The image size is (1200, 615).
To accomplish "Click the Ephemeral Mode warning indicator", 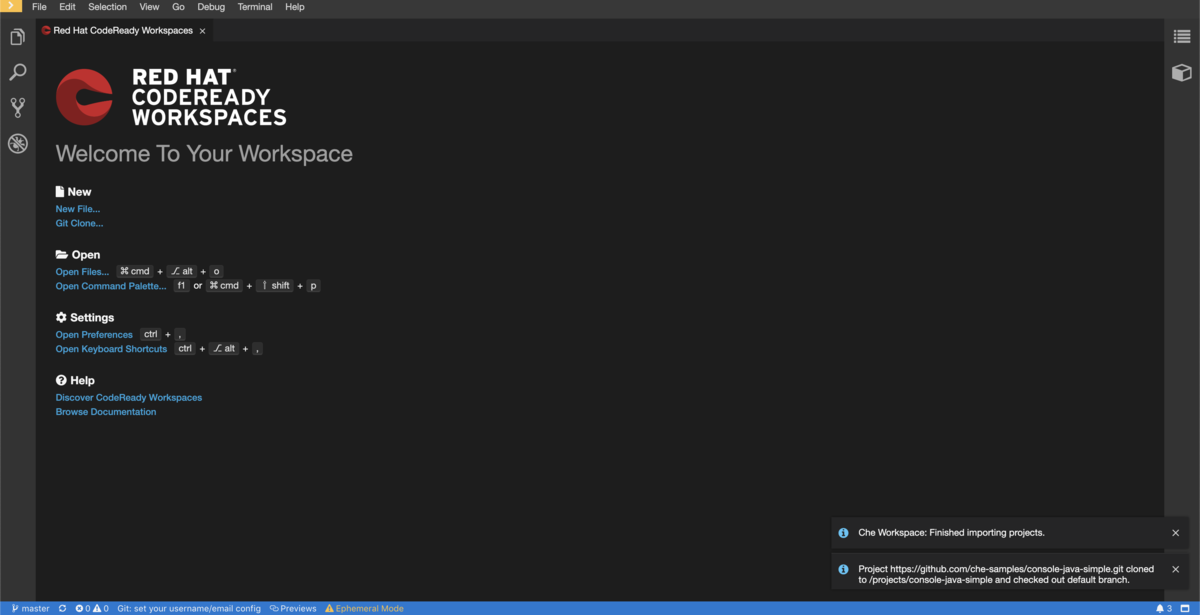I will coord(364,608).
